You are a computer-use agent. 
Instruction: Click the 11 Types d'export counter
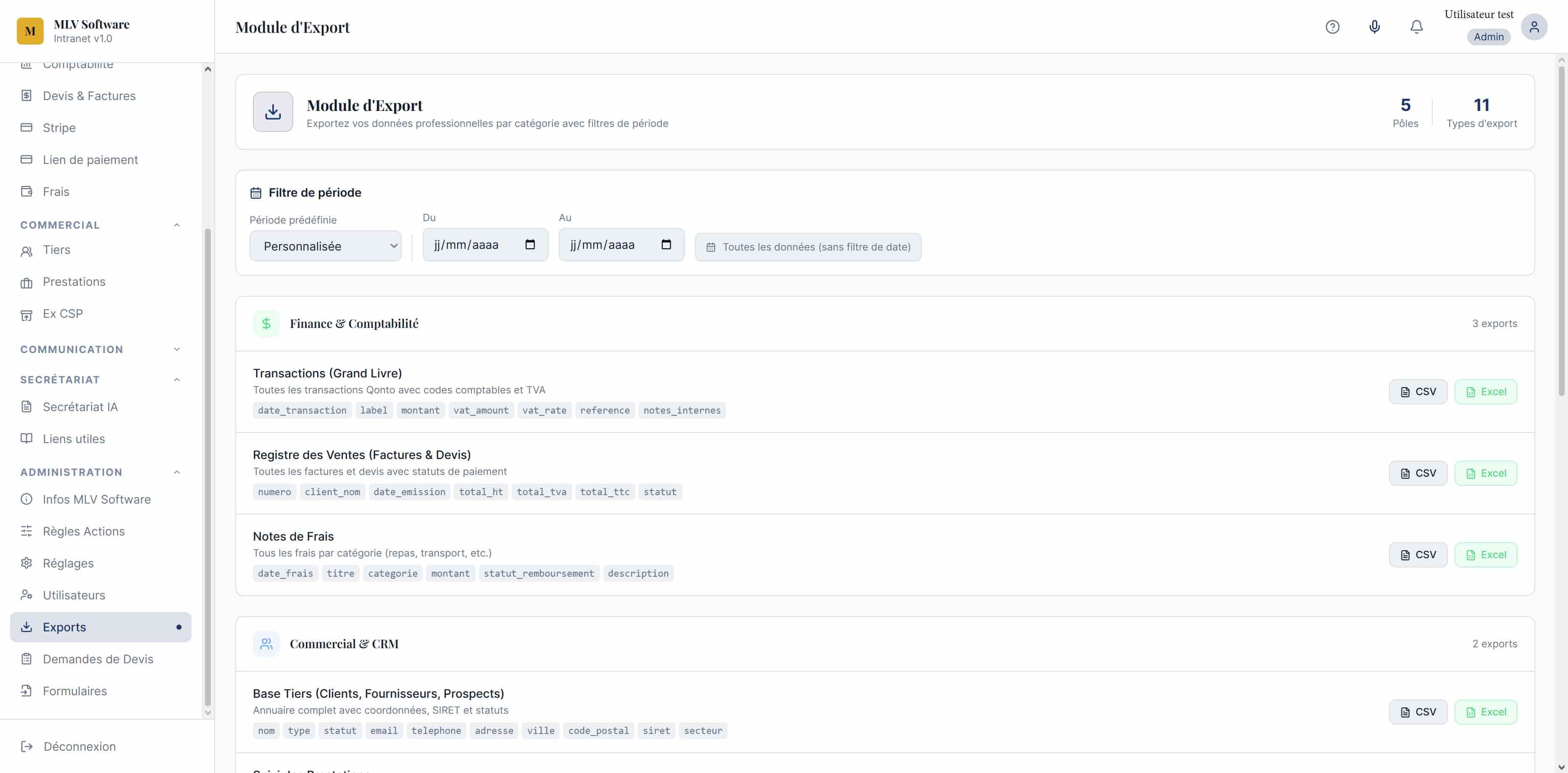1481,113
